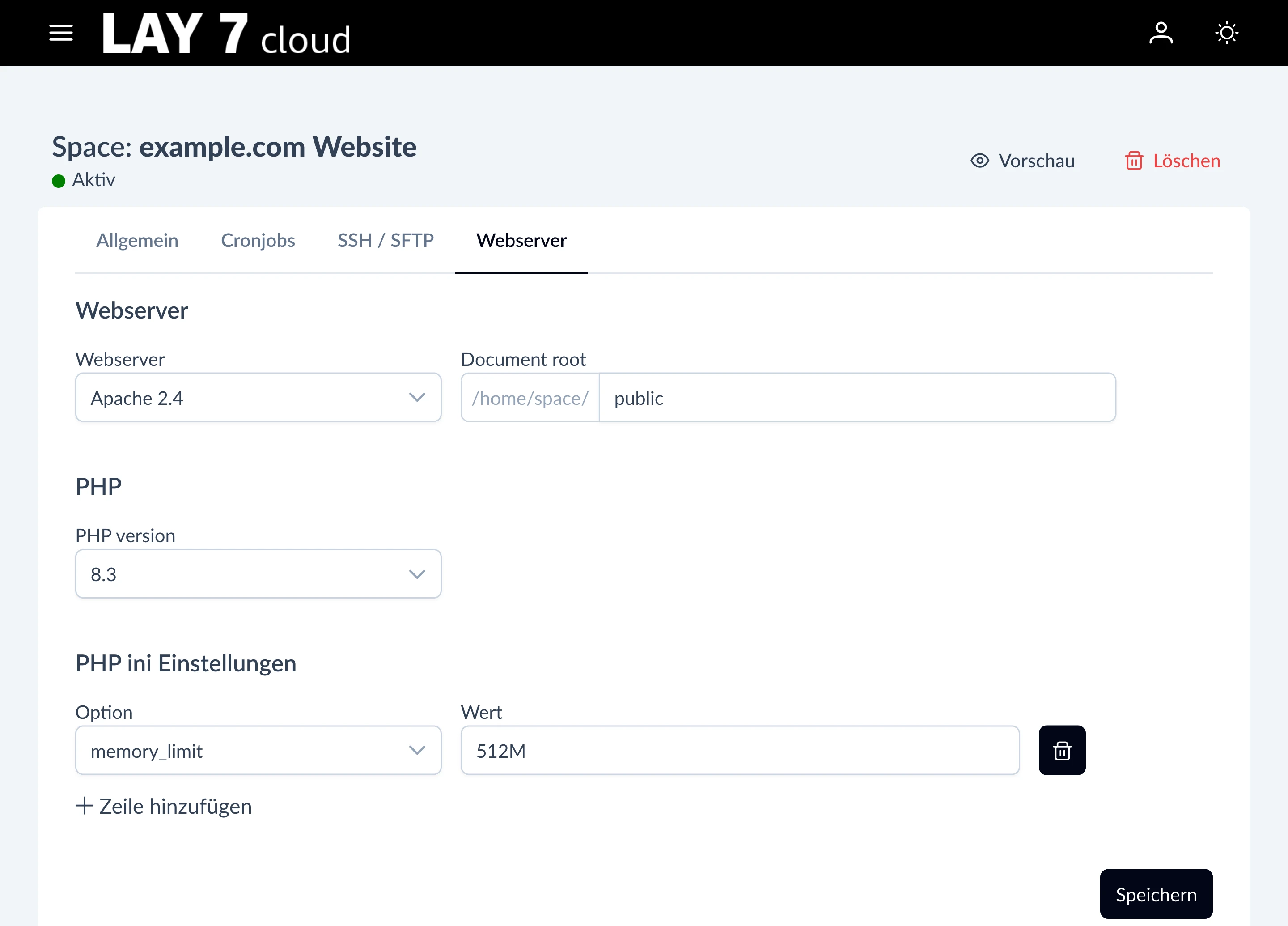Open the memory_limit option dropdown
Viewport: 1288px width, 926px height.
pyautogui.click(x=258, y=751)
